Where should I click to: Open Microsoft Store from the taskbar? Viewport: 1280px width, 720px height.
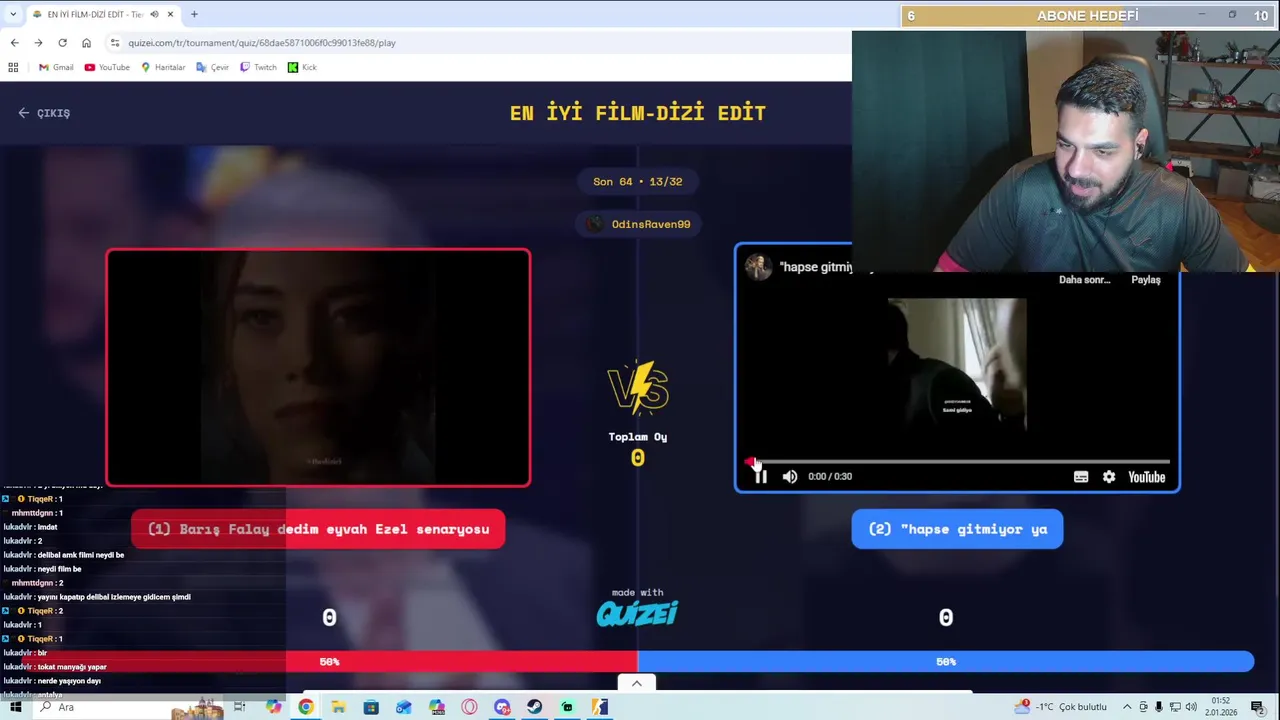coord(371,707)
